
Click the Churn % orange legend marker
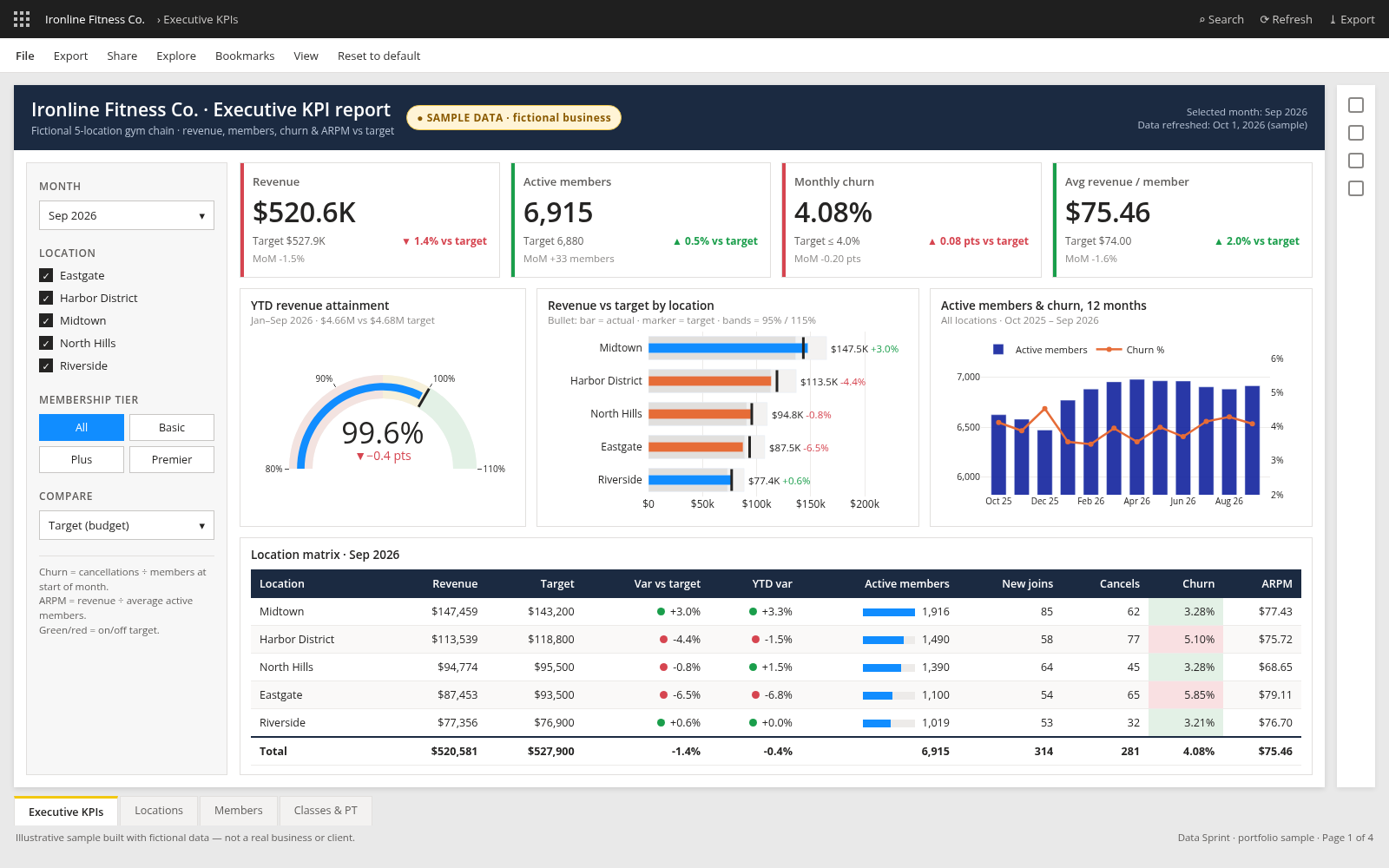(x=1109, y=350)
